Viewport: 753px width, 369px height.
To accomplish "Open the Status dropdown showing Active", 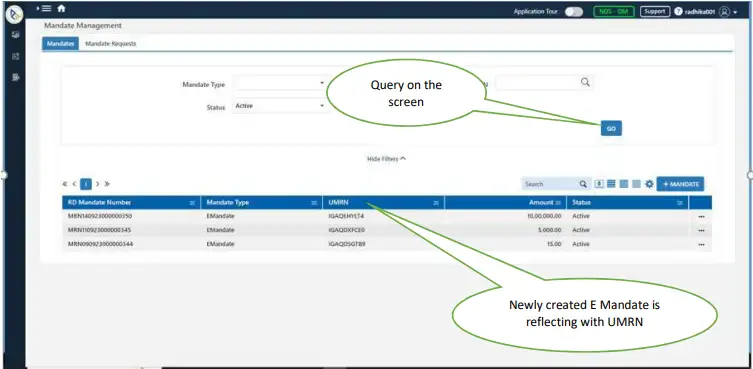I will [x=280, y=106].
